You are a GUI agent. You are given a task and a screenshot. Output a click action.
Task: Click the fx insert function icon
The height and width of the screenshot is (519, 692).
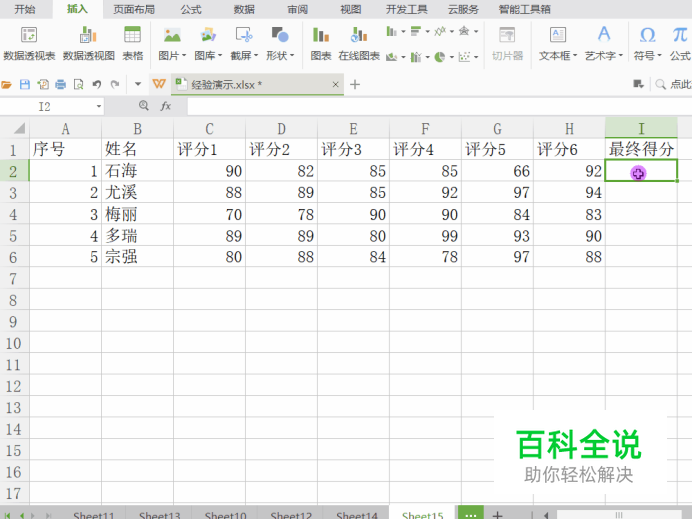point(165,106)
